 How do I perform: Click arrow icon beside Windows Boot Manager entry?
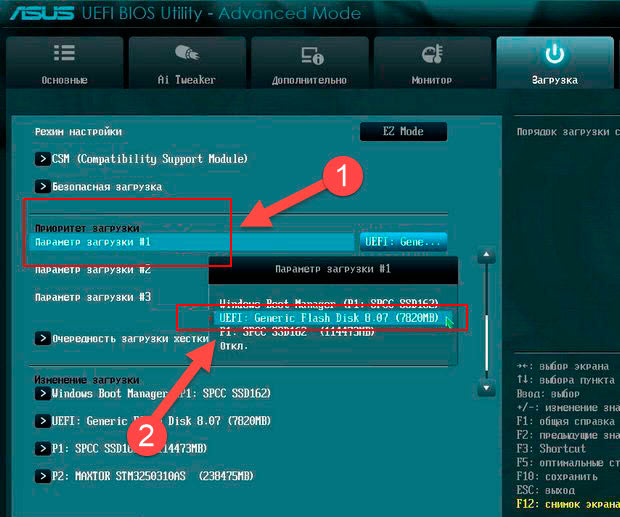pos(42,393)
